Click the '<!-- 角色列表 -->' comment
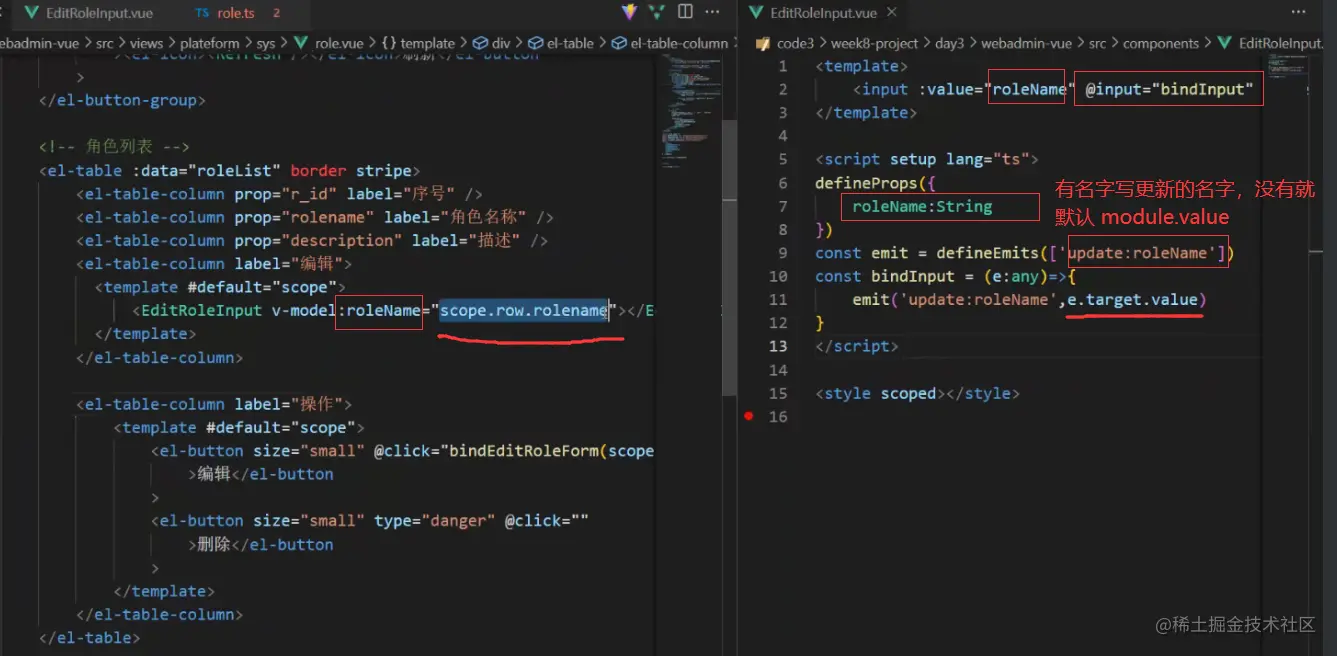Screen dimensions: 1337x656 pos(114,147)
